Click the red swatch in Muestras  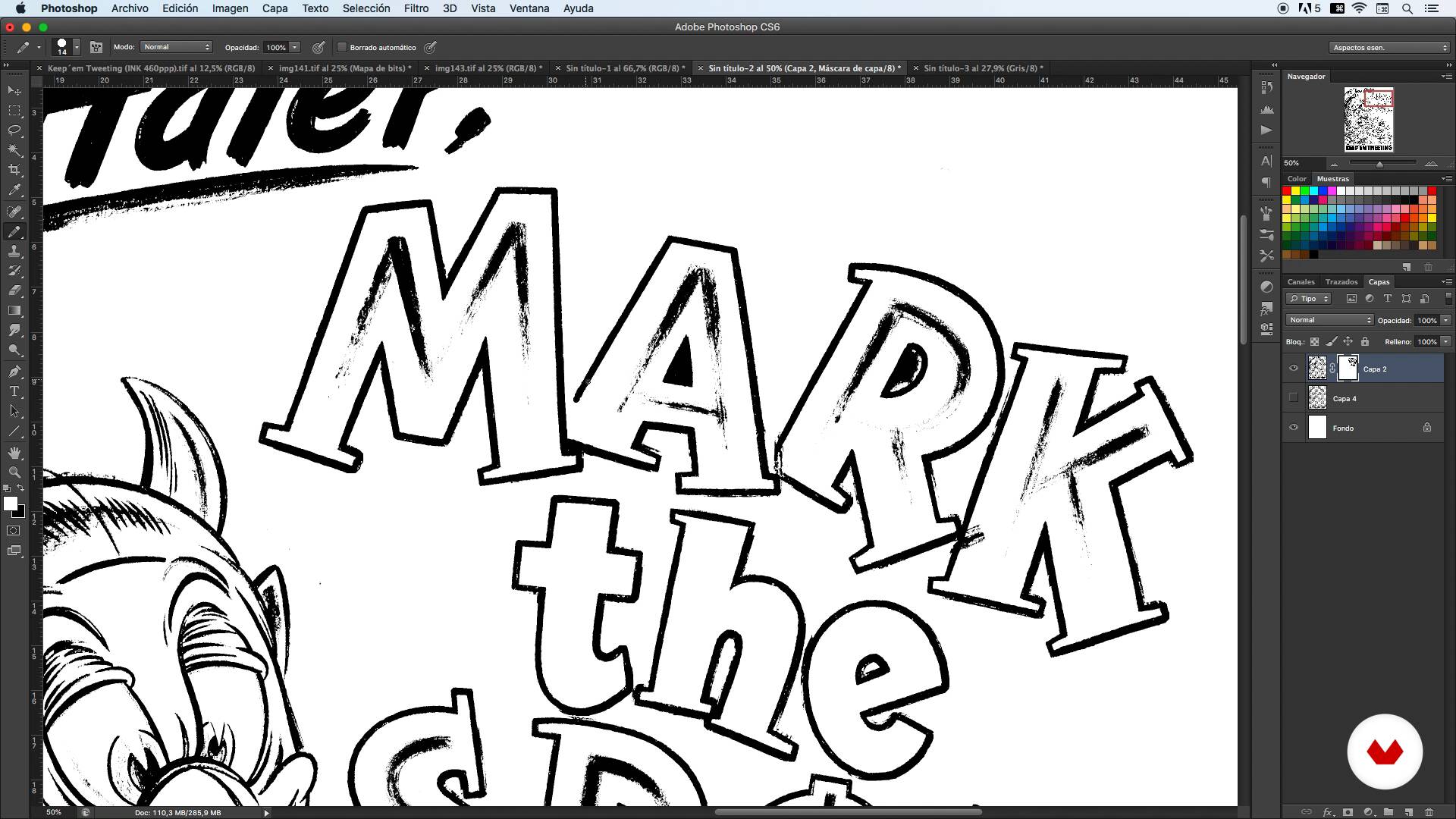coord(1287,191)
